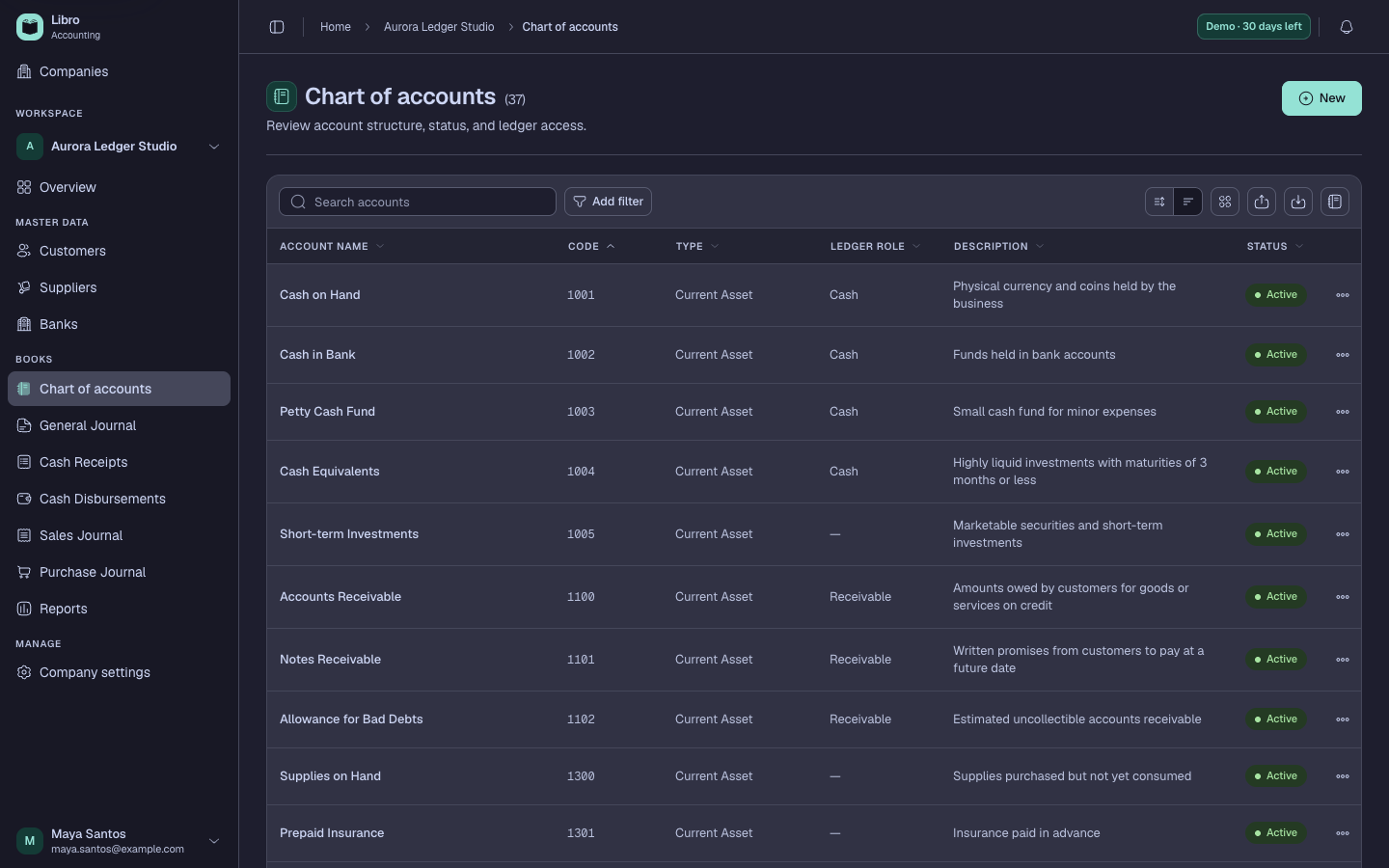
Task: Open Cash Receipts
Action: [x=119, y=462]
